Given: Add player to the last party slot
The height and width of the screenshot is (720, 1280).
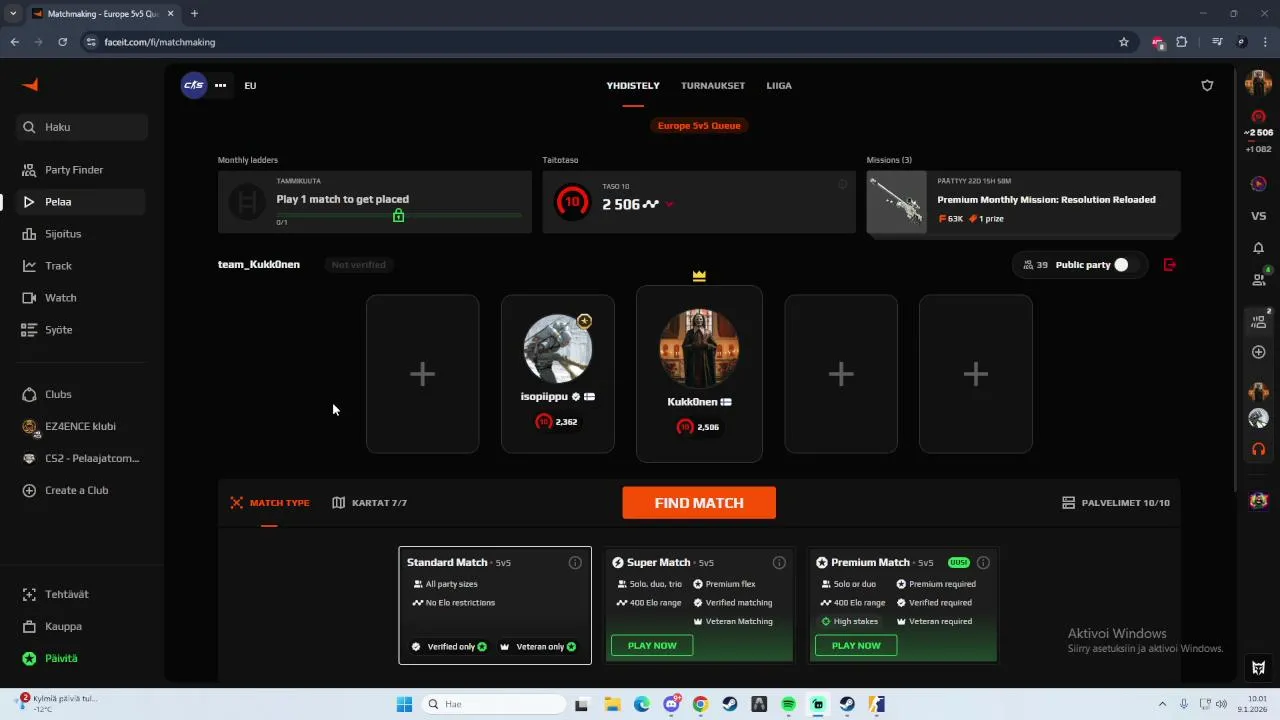Looking at the screenshot, I should (976, 374).
